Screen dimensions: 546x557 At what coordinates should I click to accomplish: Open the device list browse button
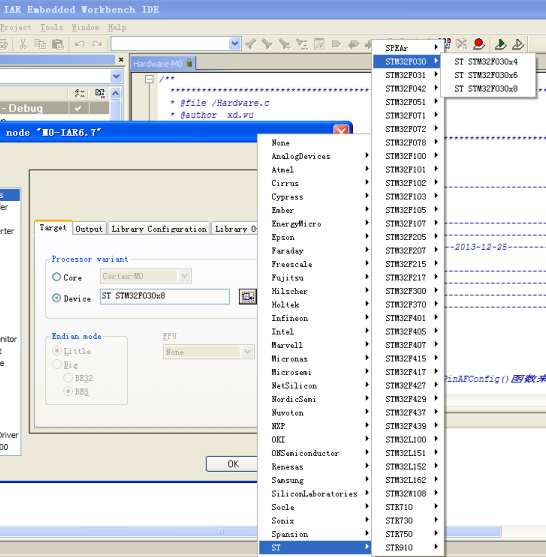coord(248,296)
